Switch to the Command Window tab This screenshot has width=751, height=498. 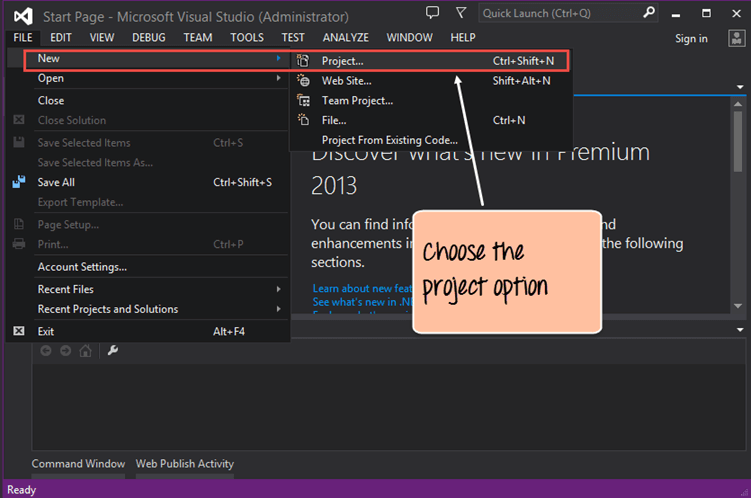78,464
